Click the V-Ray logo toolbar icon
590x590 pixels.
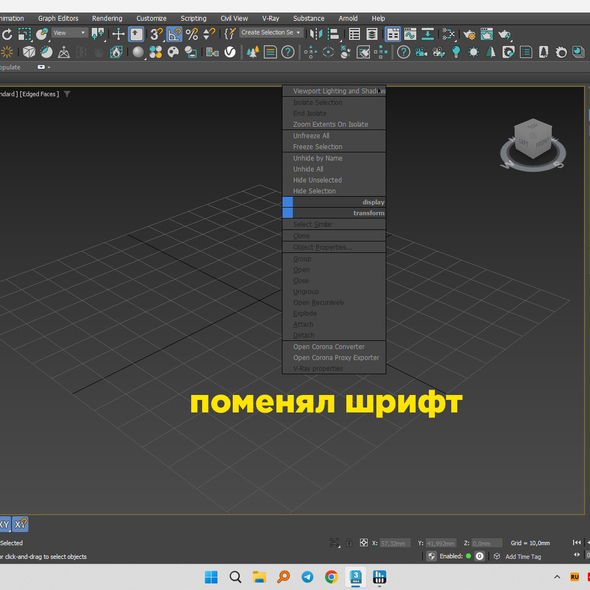pos(230,52)
